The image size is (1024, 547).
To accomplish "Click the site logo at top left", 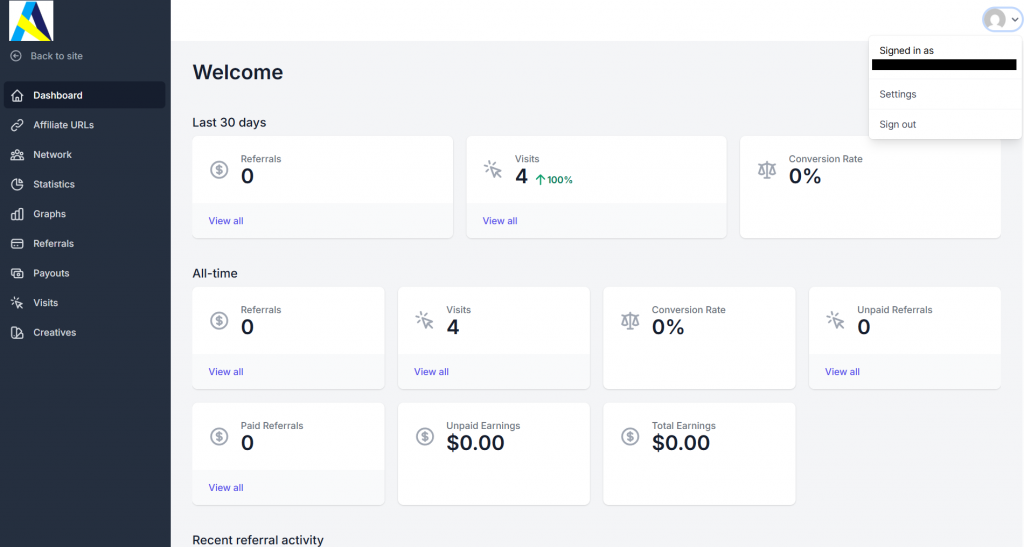I will point(31,21).
